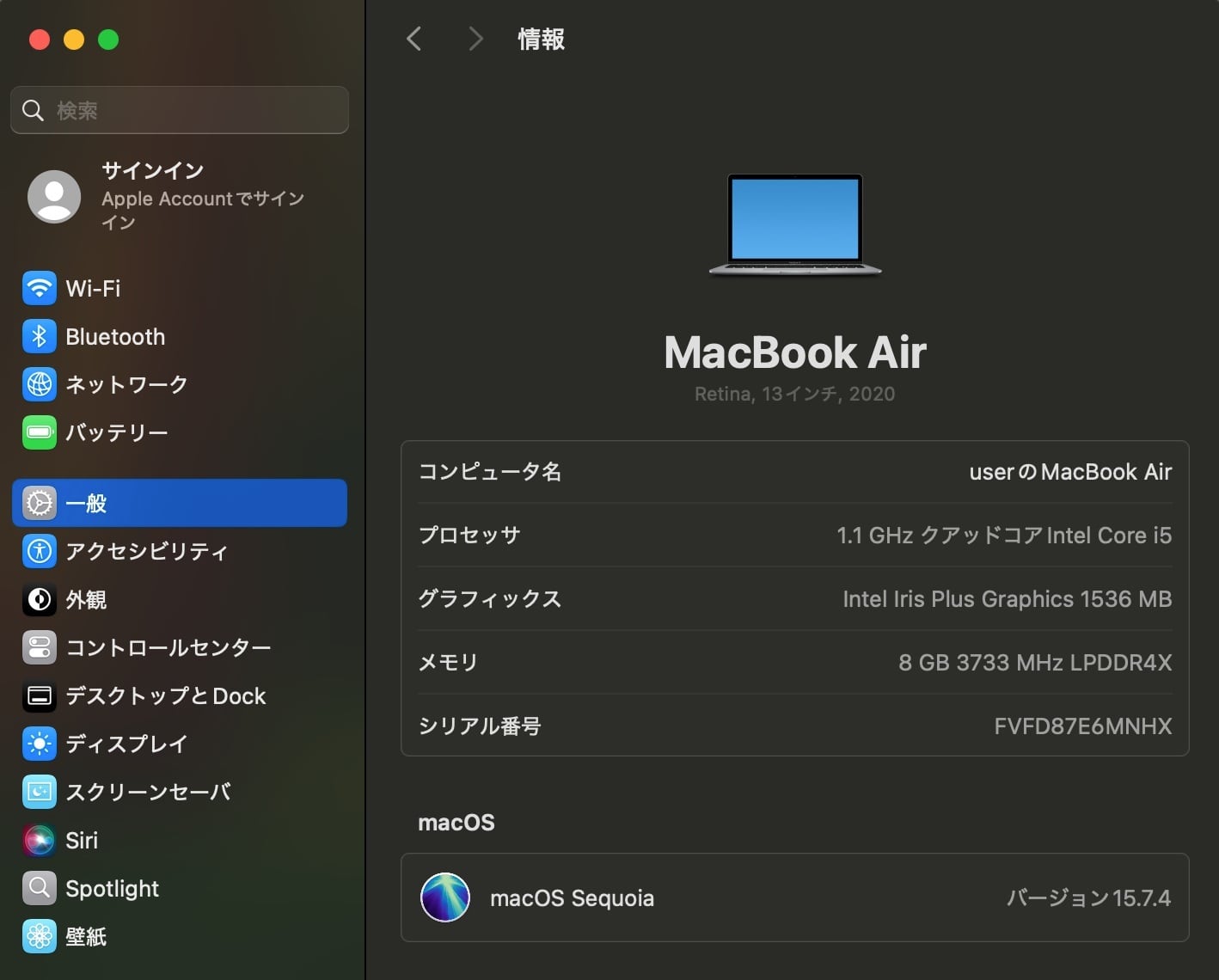Click the search magnifier icon
Screen dimensions: 1219x980
click(x=33, y=110)
